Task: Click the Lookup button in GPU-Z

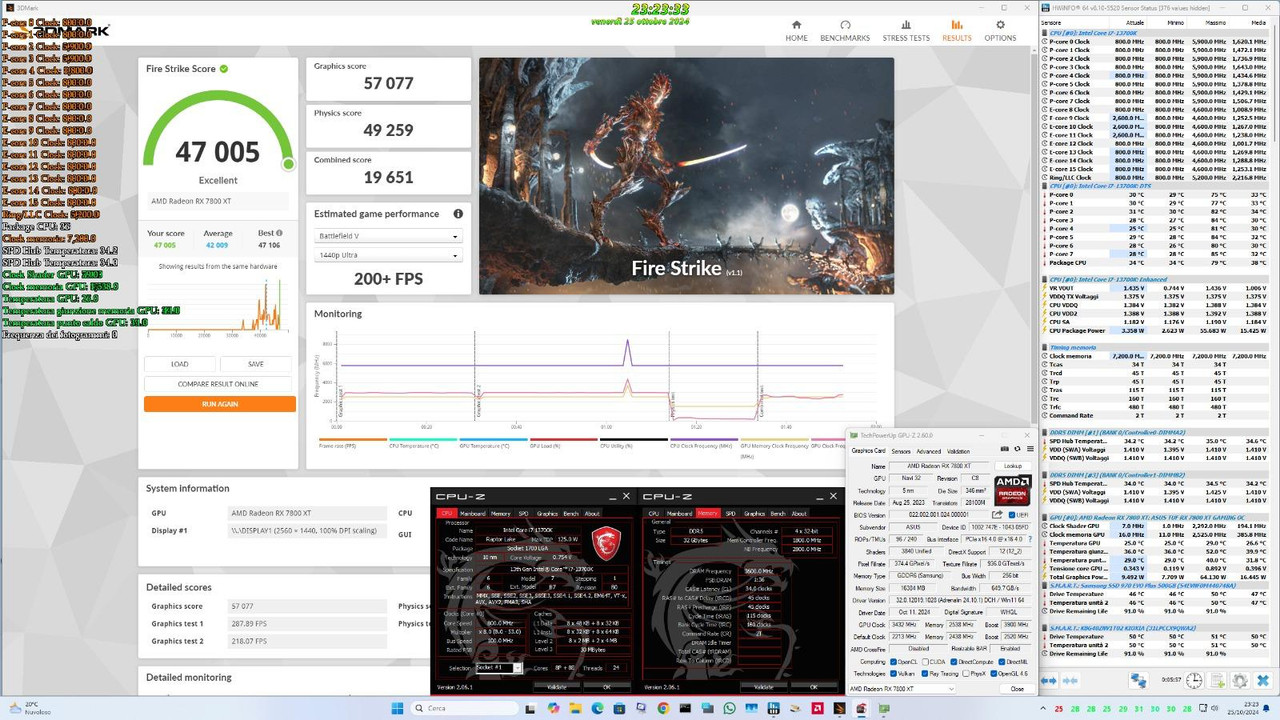Action: [1013, 466]
